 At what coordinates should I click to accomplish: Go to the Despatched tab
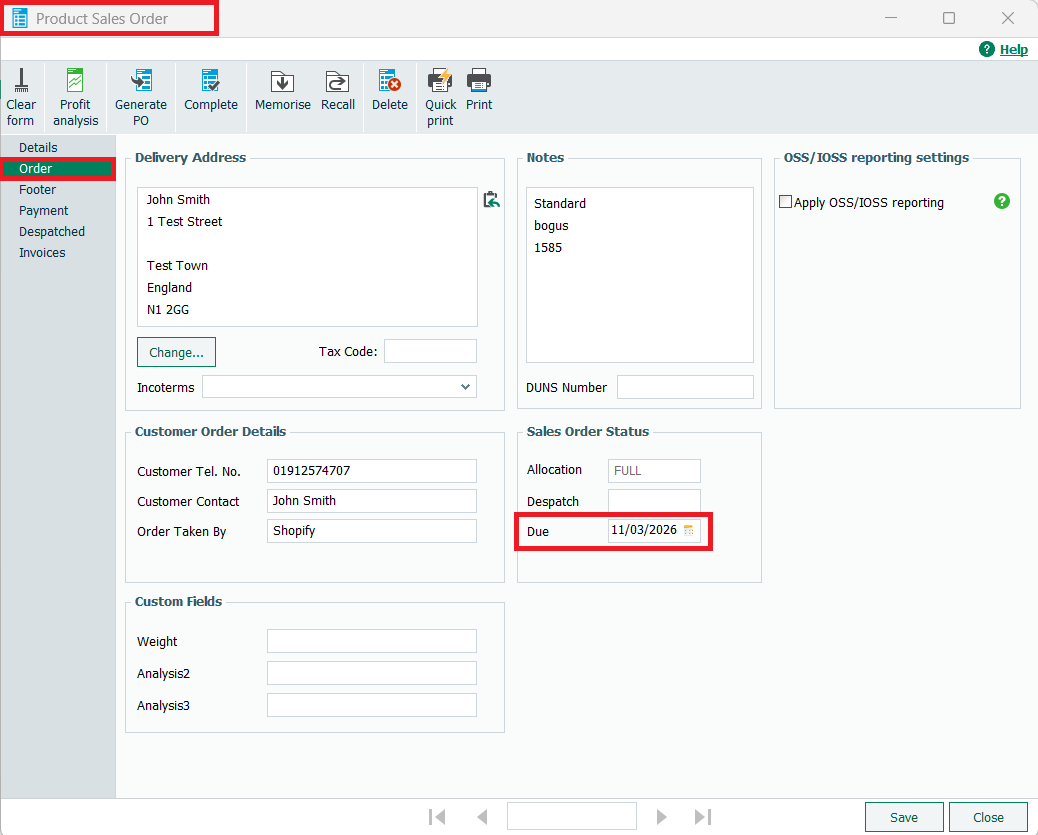pyautogui.click(x=52, y=232)
